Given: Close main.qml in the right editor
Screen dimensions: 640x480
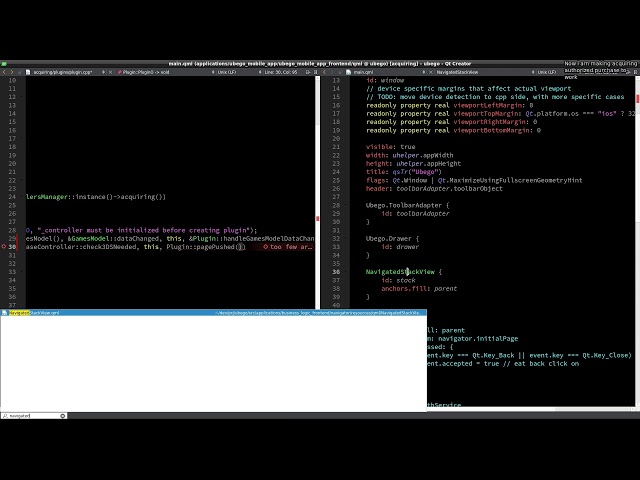Looking at the screenshot, I should click(431, 72).
